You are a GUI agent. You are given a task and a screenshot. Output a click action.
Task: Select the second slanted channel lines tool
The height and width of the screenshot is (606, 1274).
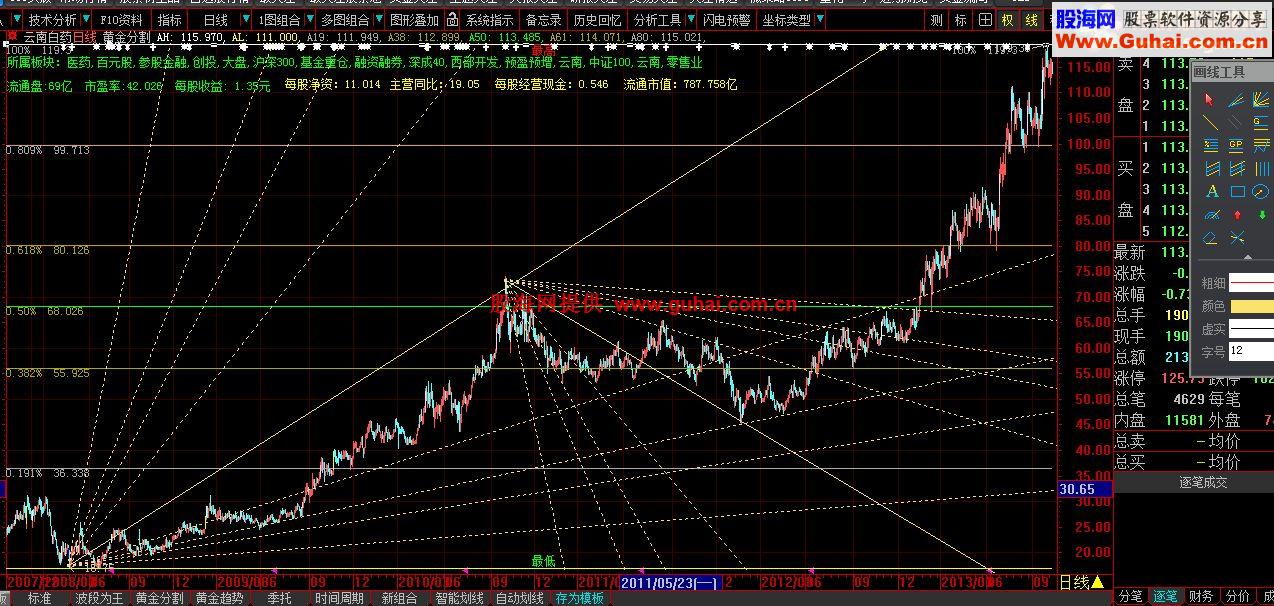[1237, 168]
